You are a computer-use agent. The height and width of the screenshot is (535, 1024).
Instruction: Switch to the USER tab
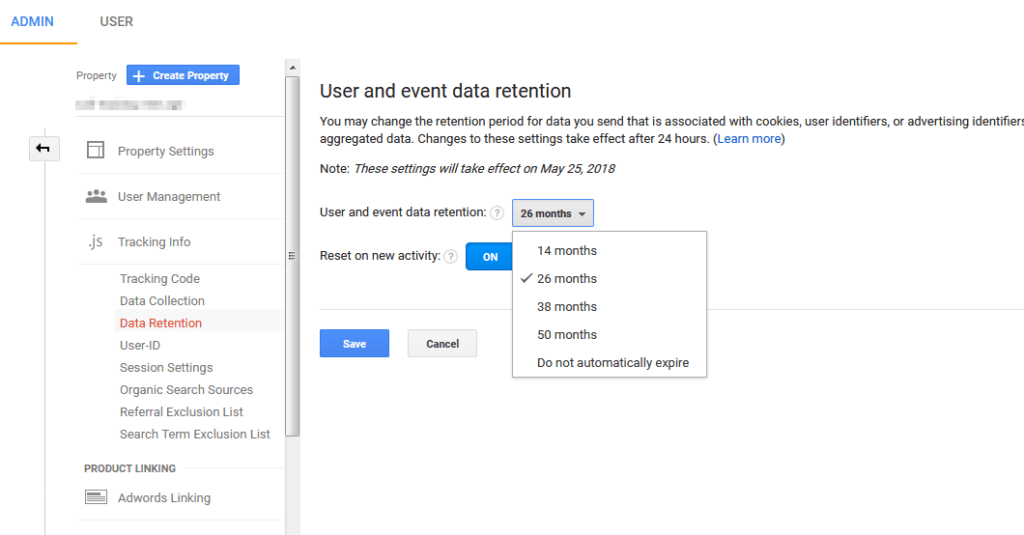coord(116,22)
